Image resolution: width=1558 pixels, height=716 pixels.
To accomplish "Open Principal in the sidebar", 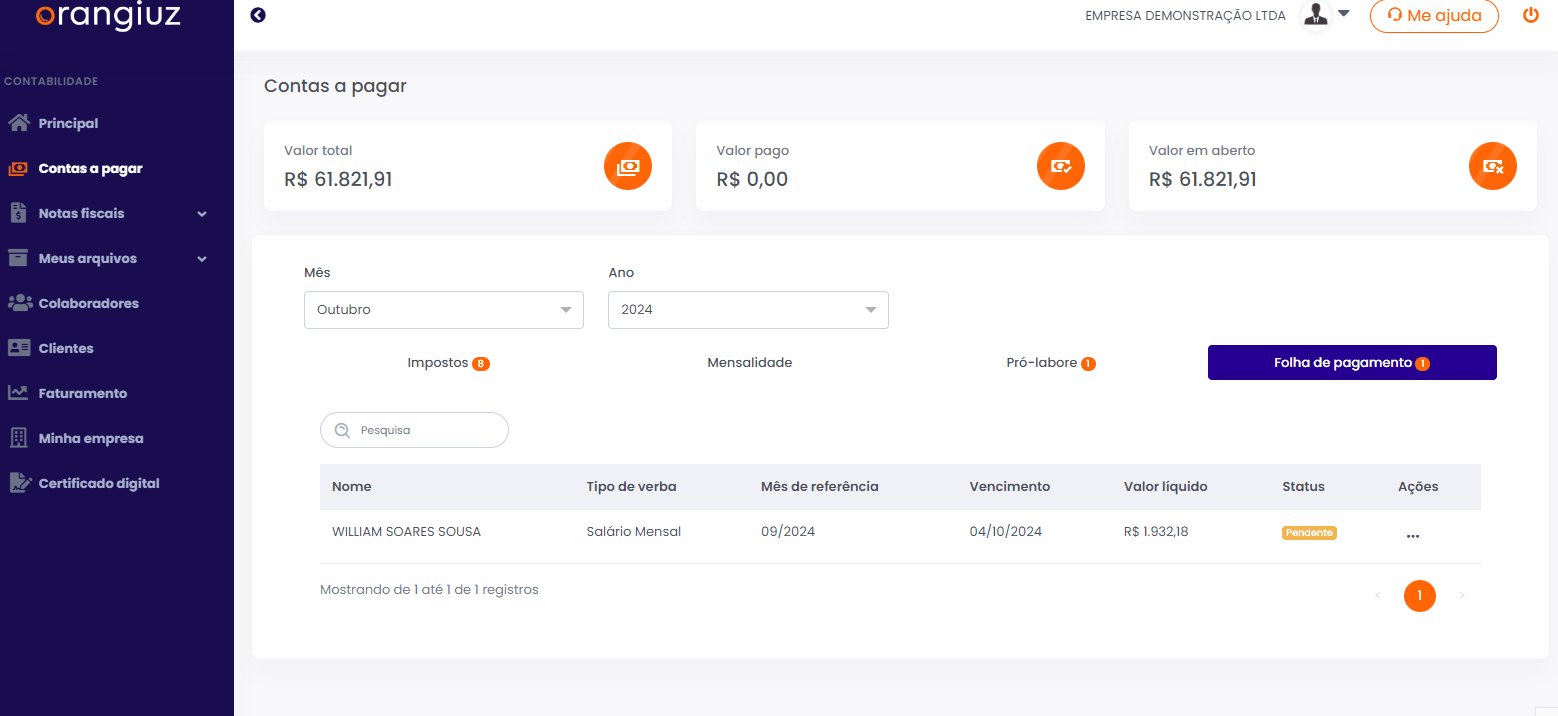I will 68,123.
